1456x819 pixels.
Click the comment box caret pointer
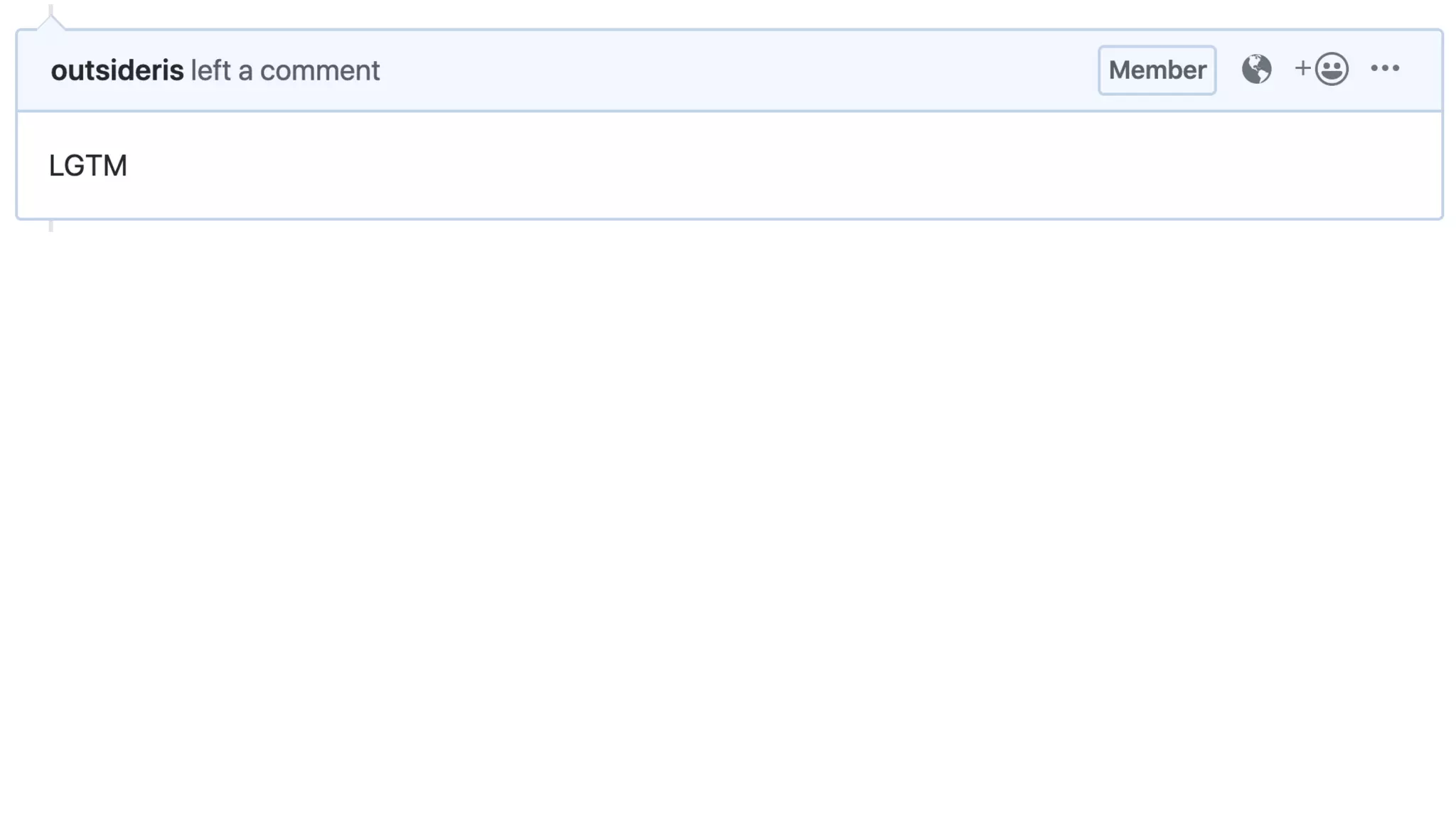50,23
